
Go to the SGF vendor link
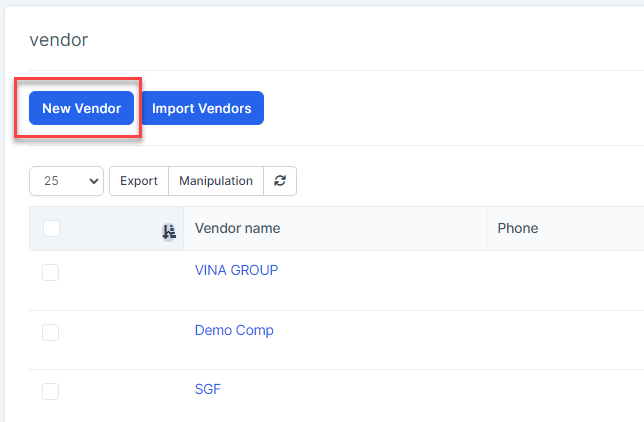pyautogui.click(x=208, y=389)
